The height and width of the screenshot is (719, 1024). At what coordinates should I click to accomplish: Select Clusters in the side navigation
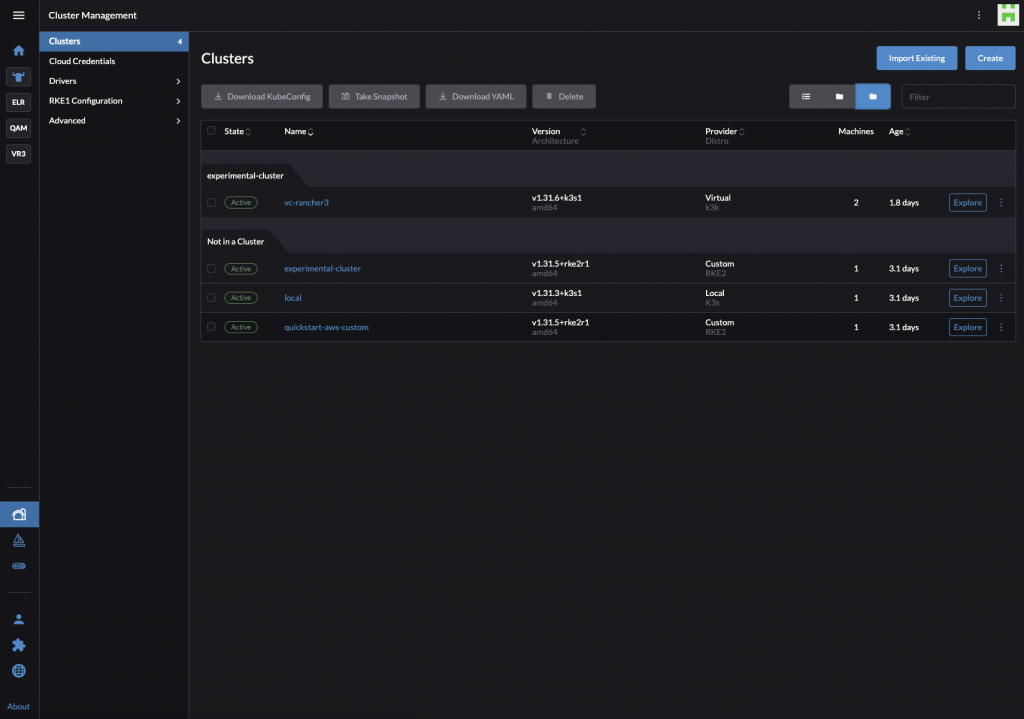(x=114, y=41)
